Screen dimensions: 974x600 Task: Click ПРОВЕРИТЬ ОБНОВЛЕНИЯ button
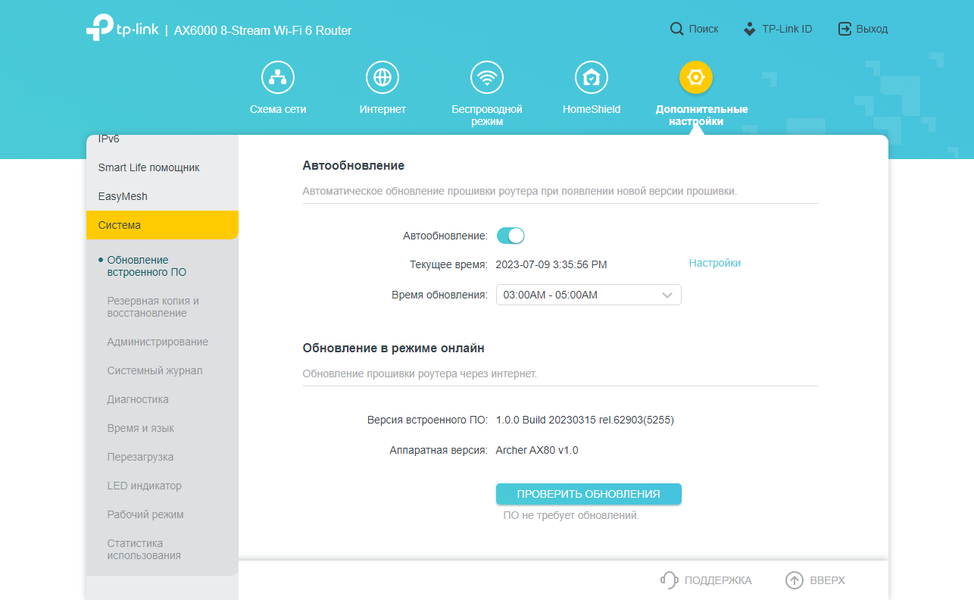pyautogui.click(x=588, y=494)
